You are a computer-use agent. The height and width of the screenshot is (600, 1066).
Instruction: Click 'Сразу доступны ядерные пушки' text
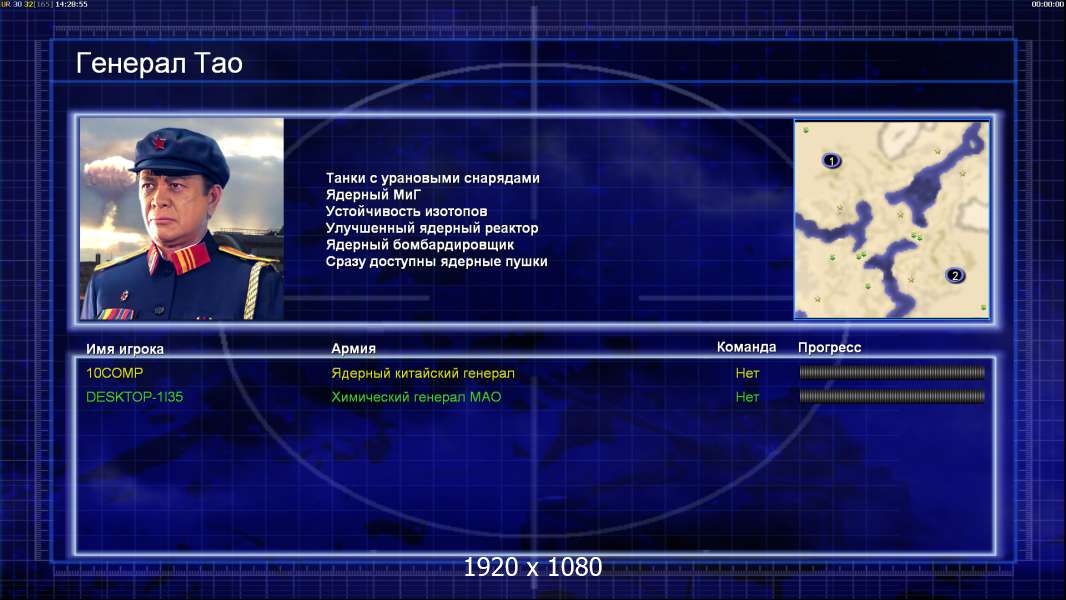point(436,262)
